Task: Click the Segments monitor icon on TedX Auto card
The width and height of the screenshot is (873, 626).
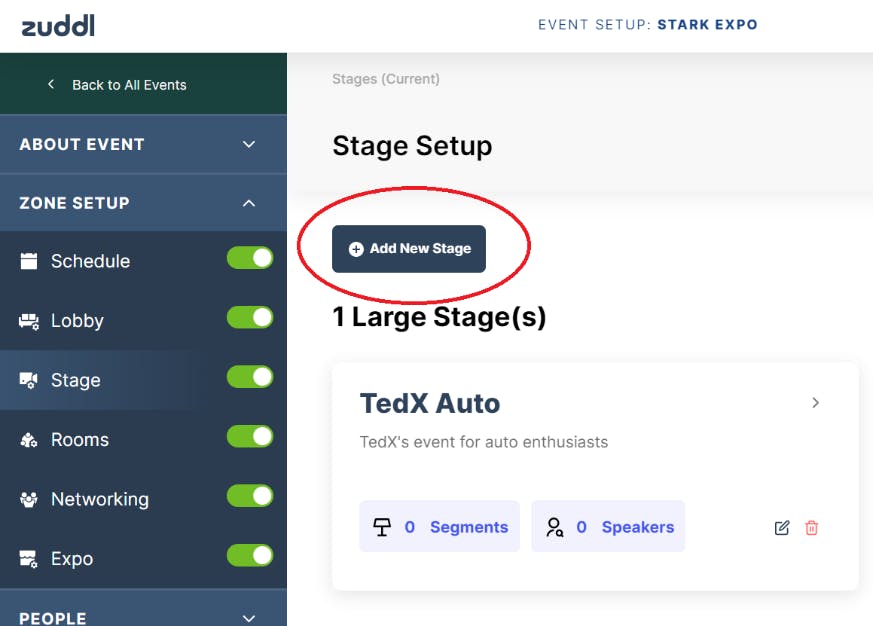Action: click(384, 526)
